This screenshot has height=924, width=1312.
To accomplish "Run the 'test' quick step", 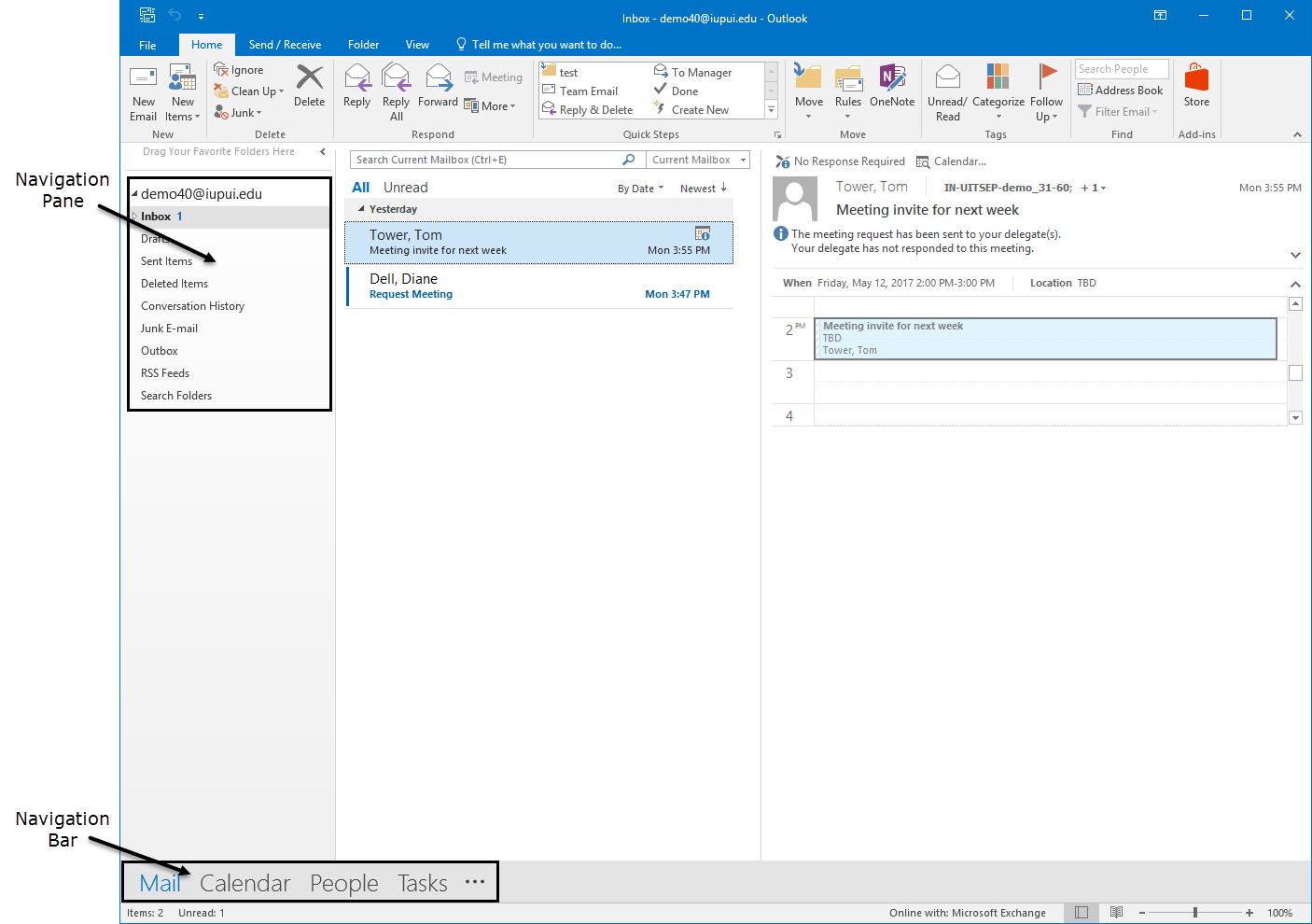I will point(561,72).
